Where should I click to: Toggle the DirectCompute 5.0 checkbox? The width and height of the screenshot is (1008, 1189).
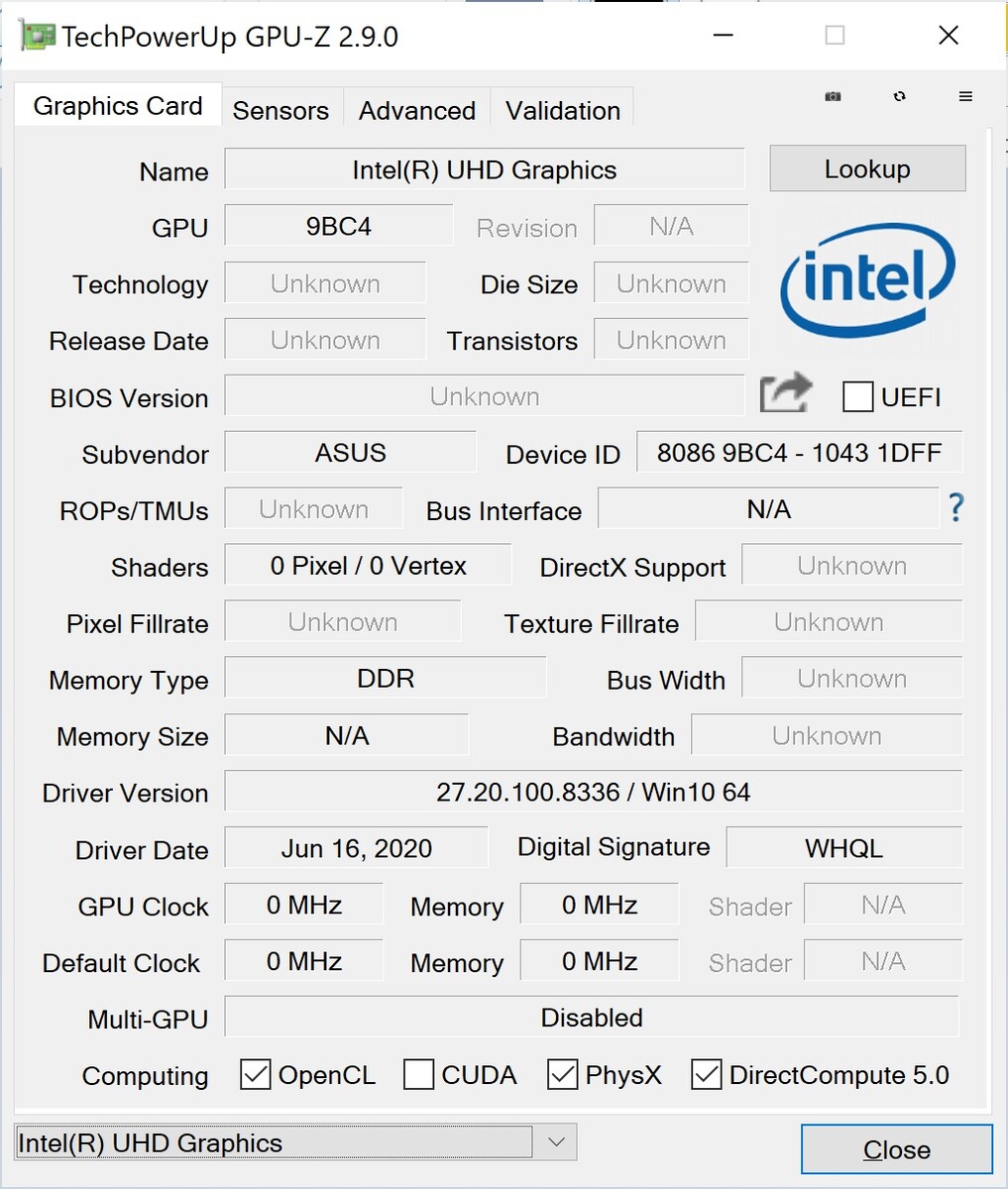click(x=707, y=1074)
